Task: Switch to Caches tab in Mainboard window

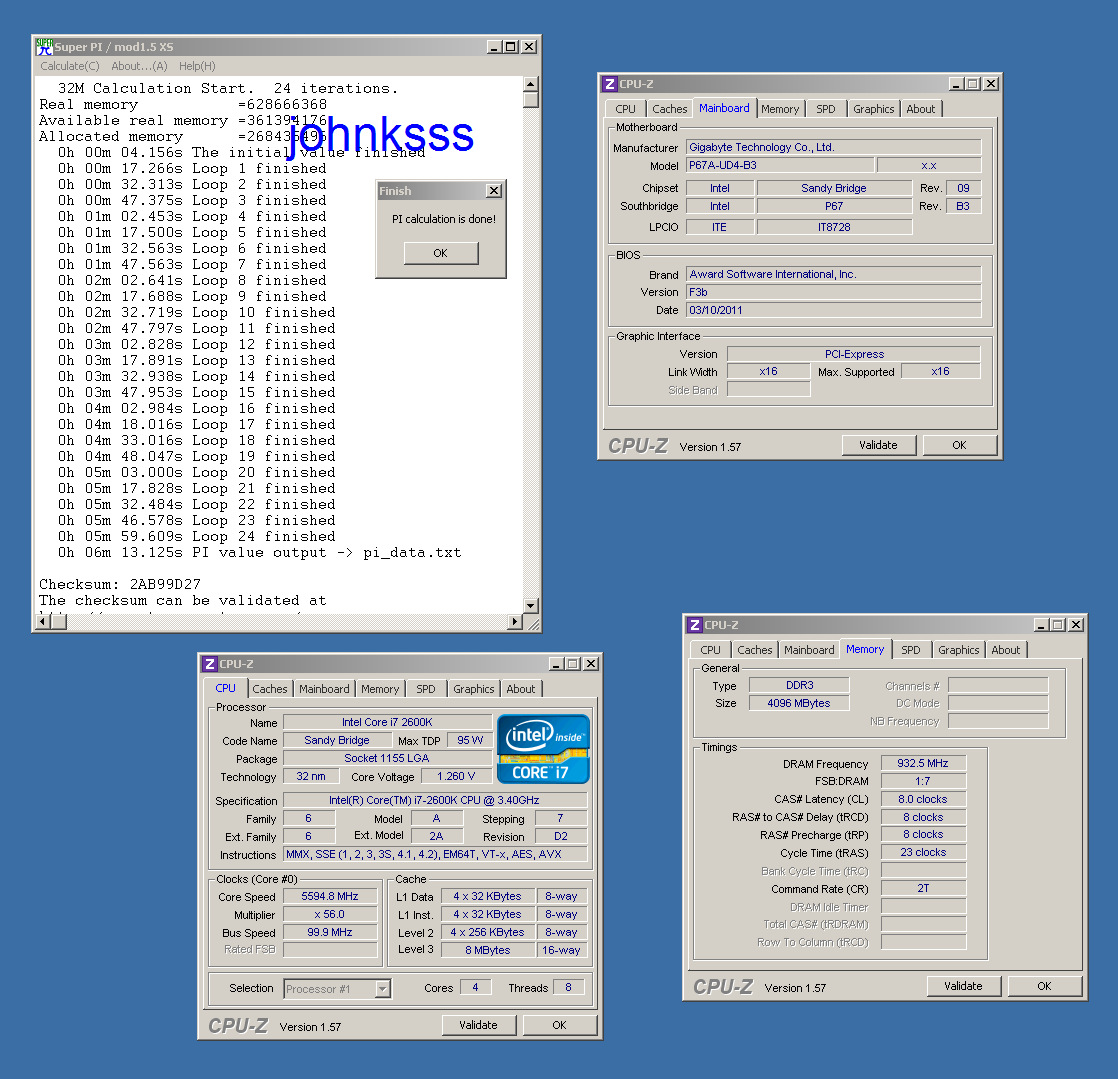Action: (x=670, y=109)
